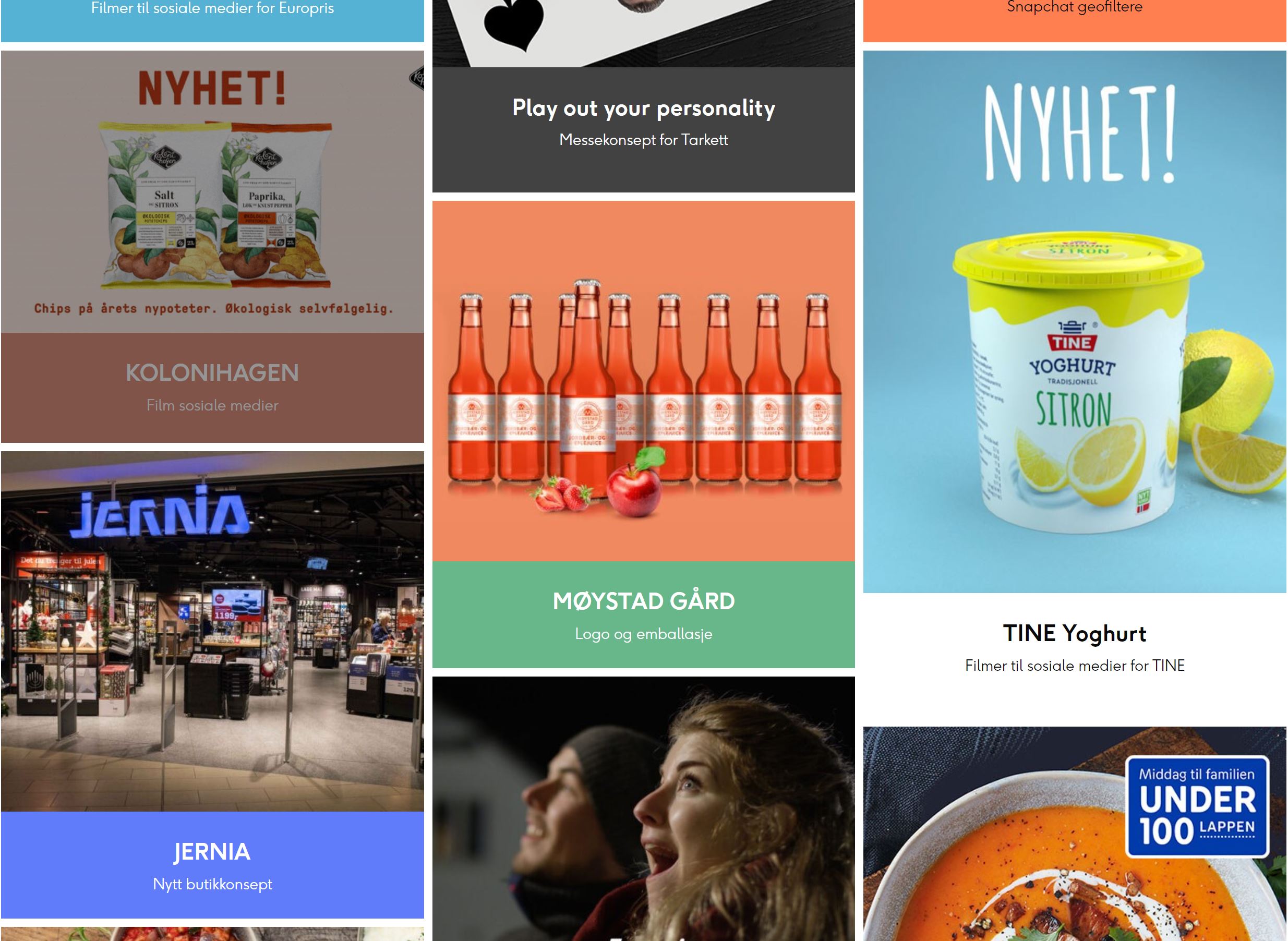Select the Nytt butikkonsept subtitle

212,884
